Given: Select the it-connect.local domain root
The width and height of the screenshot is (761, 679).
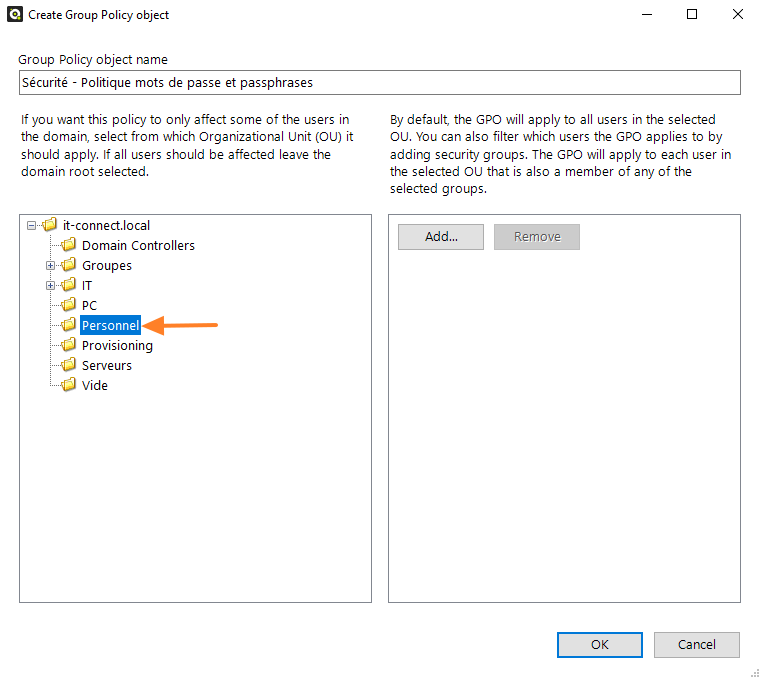Looking at the screenshot, I should pyautogui.click(x=106, y=226).
